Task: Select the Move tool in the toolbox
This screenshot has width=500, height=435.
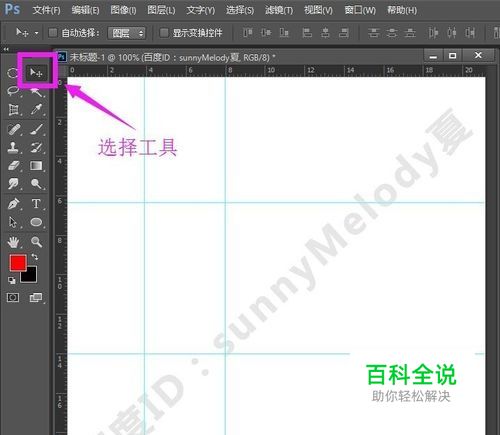Action: 36,72
